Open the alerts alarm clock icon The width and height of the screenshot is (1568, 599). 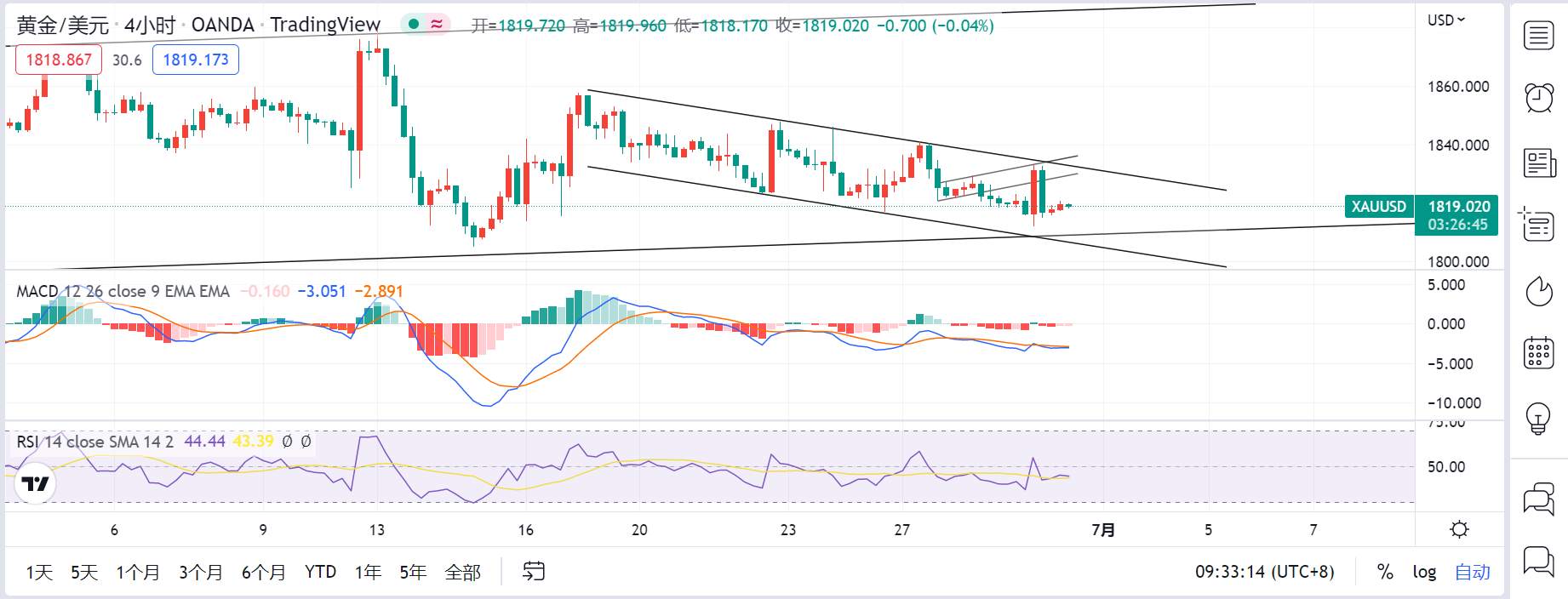(x=1539, y=98)
